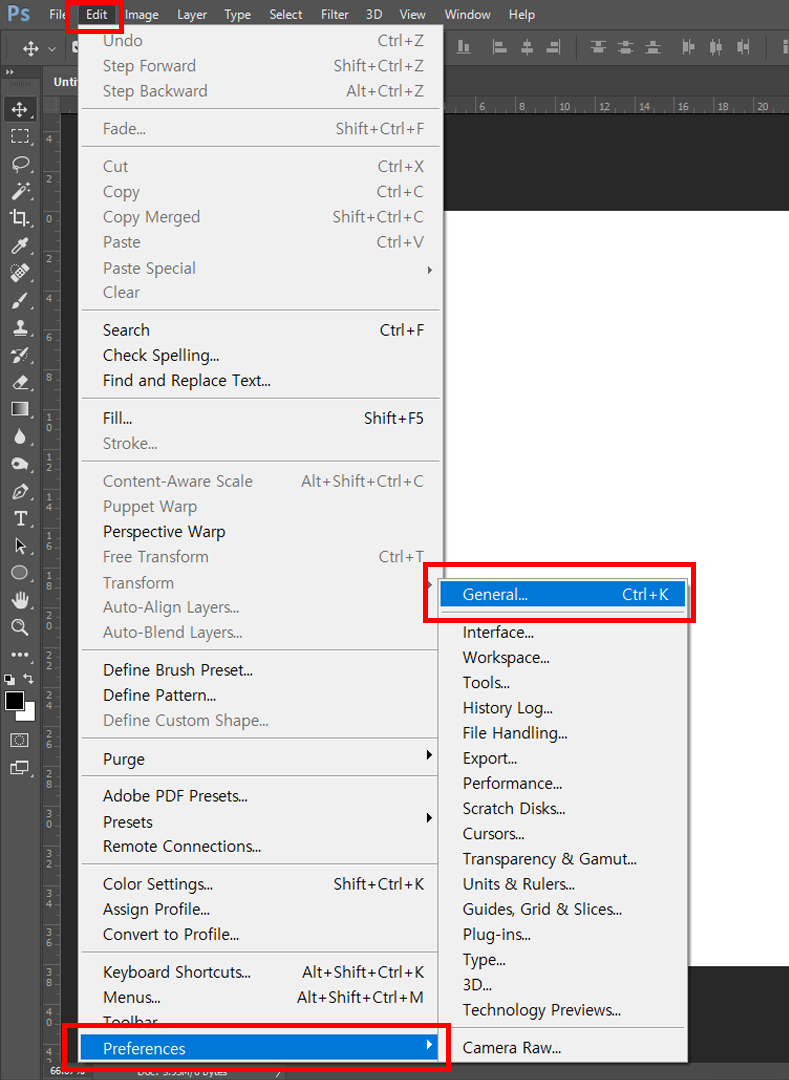This screenshot has width=789, height=1080.
Task: Select the Crop tool
Action: [x=19, y=218]
